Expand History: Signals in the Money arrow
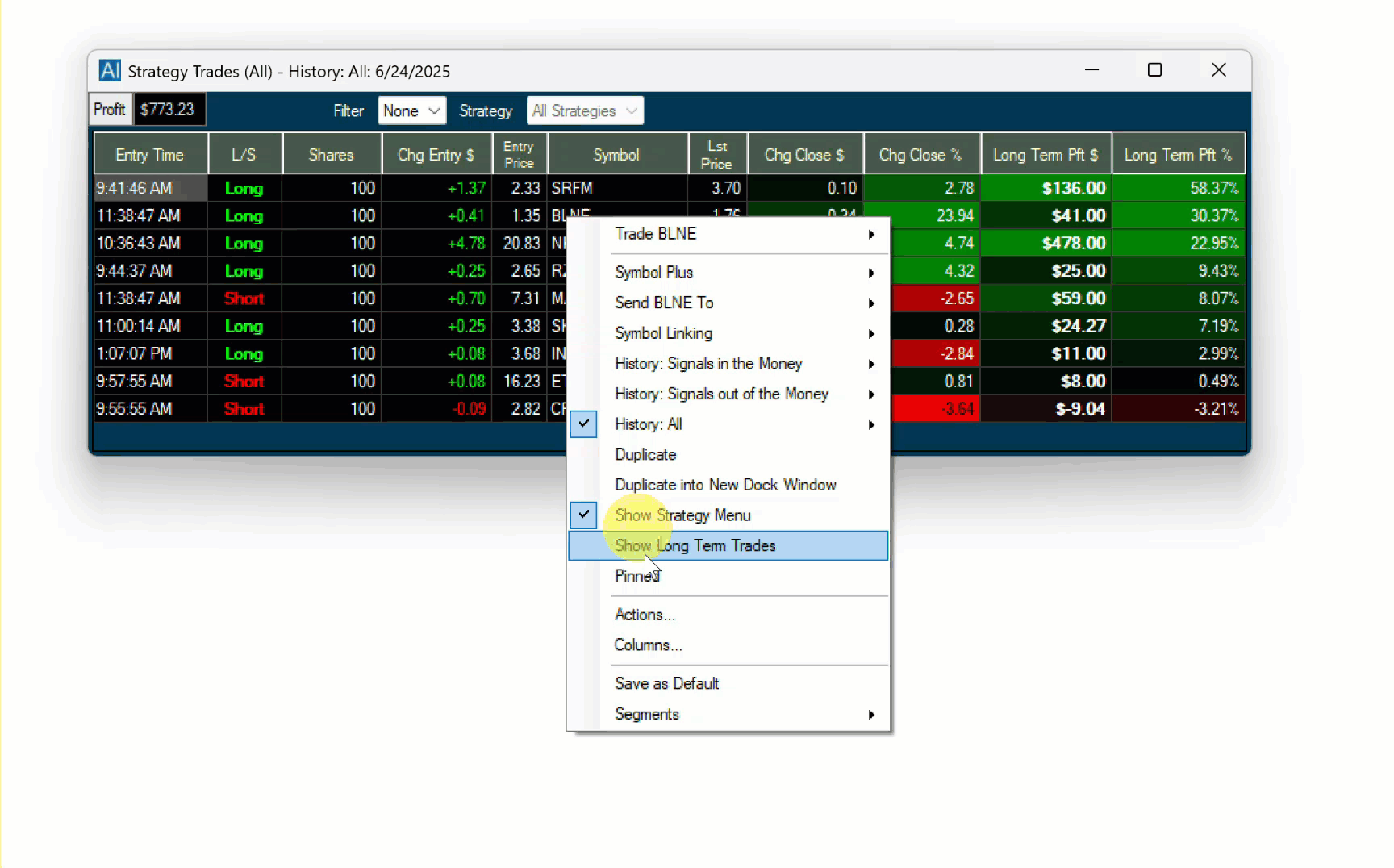The width and height of the screenshot is (1394, 868). (x=871, y=365)
